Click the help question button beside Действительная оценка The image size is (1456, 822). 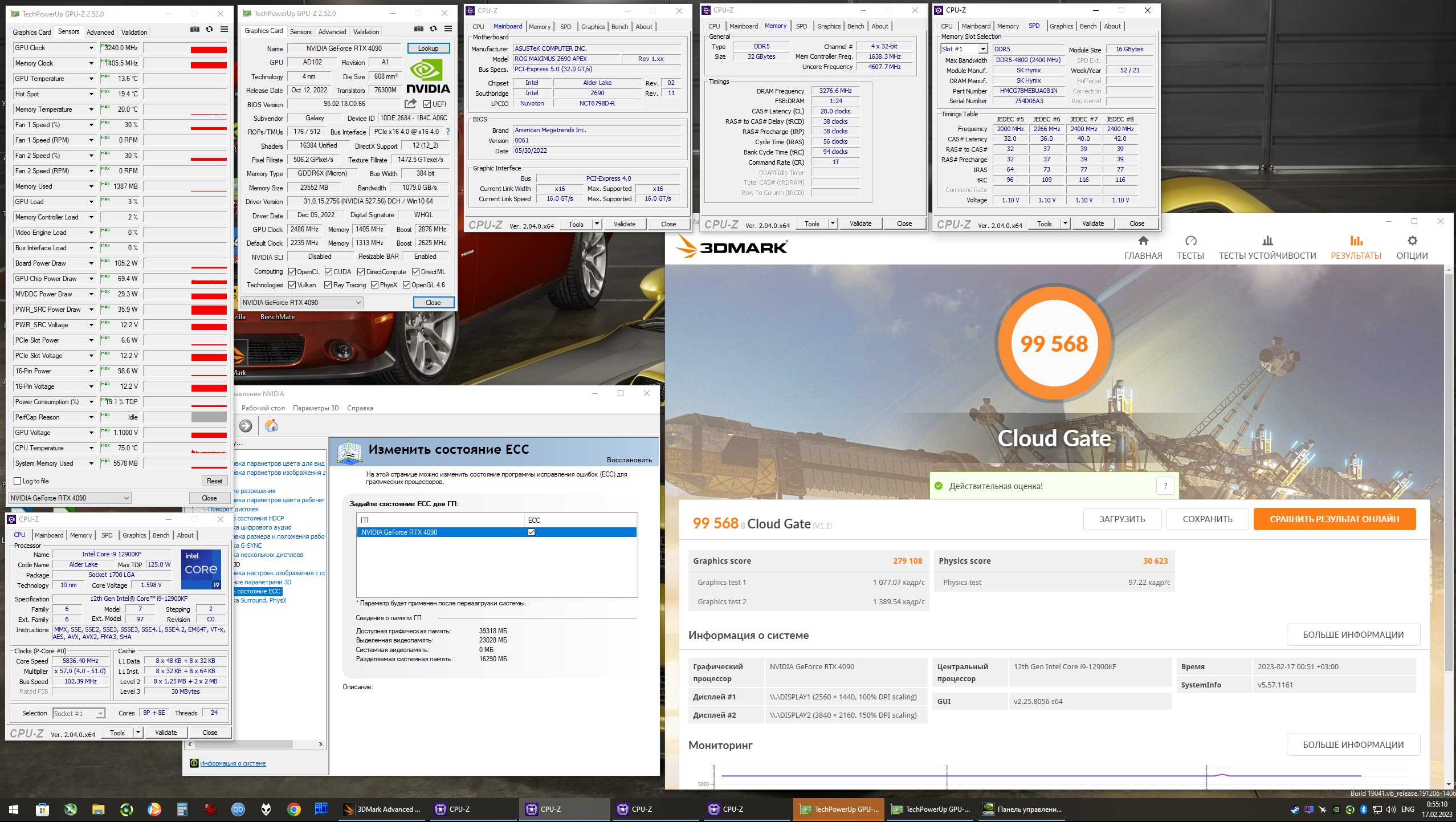pyautogui.click(x=1165, y=486)
